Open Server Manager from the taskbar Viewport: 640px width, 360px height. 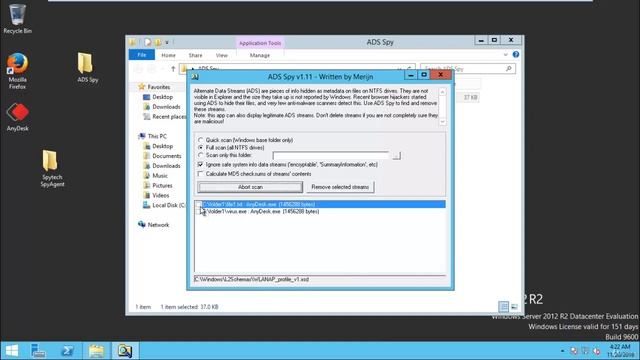38,351
